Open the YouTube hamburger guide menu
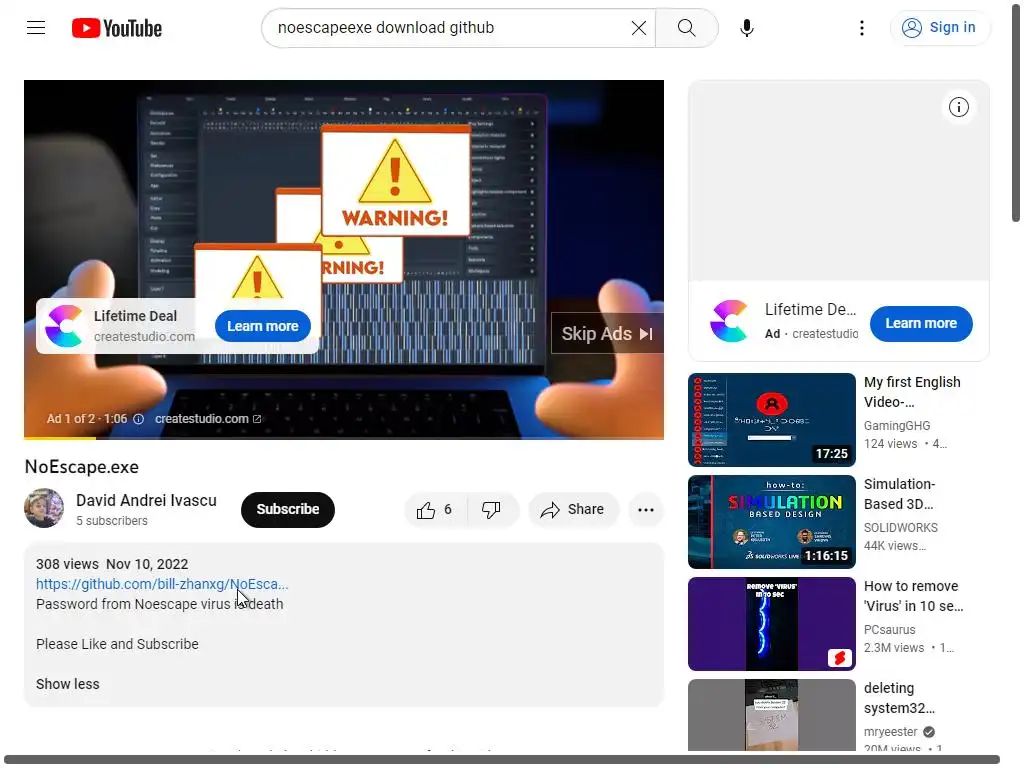Screen dimensions: 1024x768 [x=36, y=27]
